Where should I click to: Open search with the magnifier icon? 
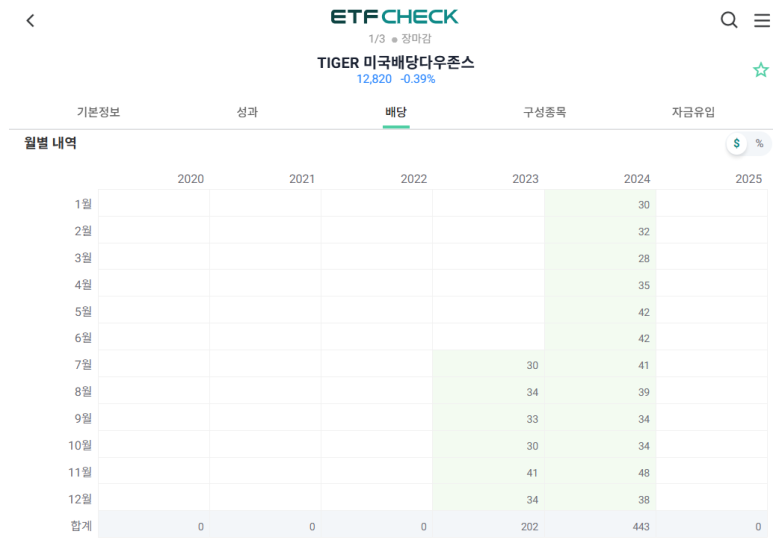pyautogui.click(x=729, y=20)
